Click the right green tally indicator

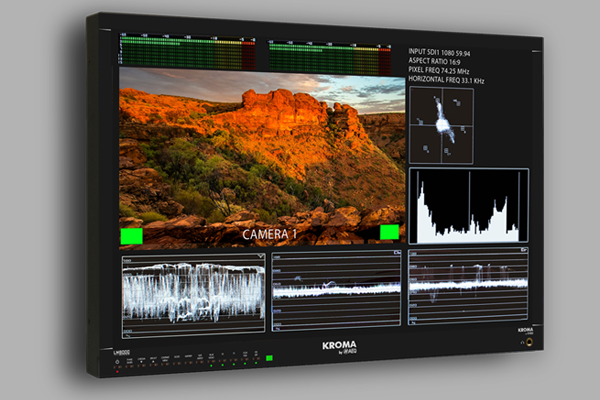(x=389, y=232)
